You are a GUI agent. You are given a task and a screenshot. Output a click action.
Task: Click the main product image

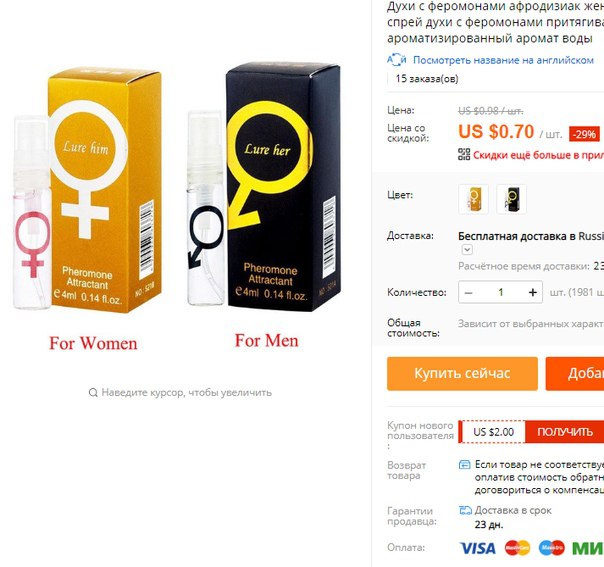coord(177,208)
